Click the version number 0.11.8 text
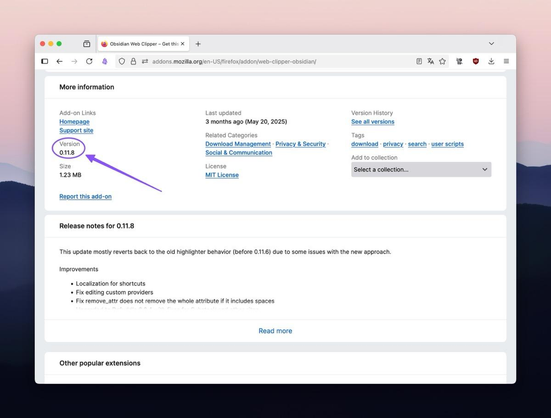Viewport: 551px width, 418px height. (67, 153)
